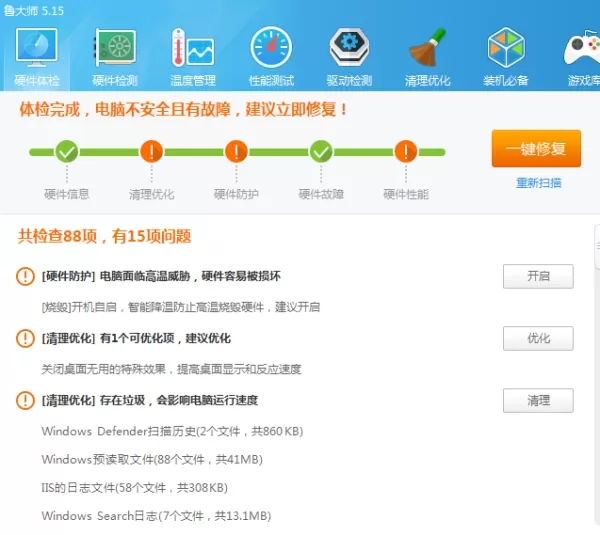Click the 硬件防护 step label
This screenshot has width=600, height=535.
point(236,194)
